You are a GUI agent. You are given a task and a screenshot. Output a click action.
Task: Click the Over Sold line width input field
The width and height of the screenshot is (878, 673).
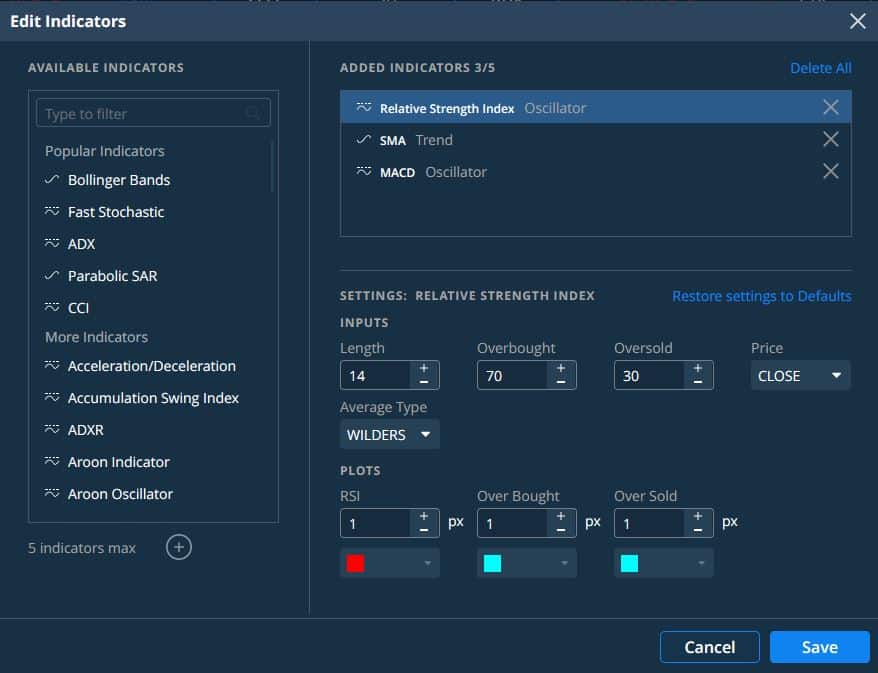coord(649,523)
